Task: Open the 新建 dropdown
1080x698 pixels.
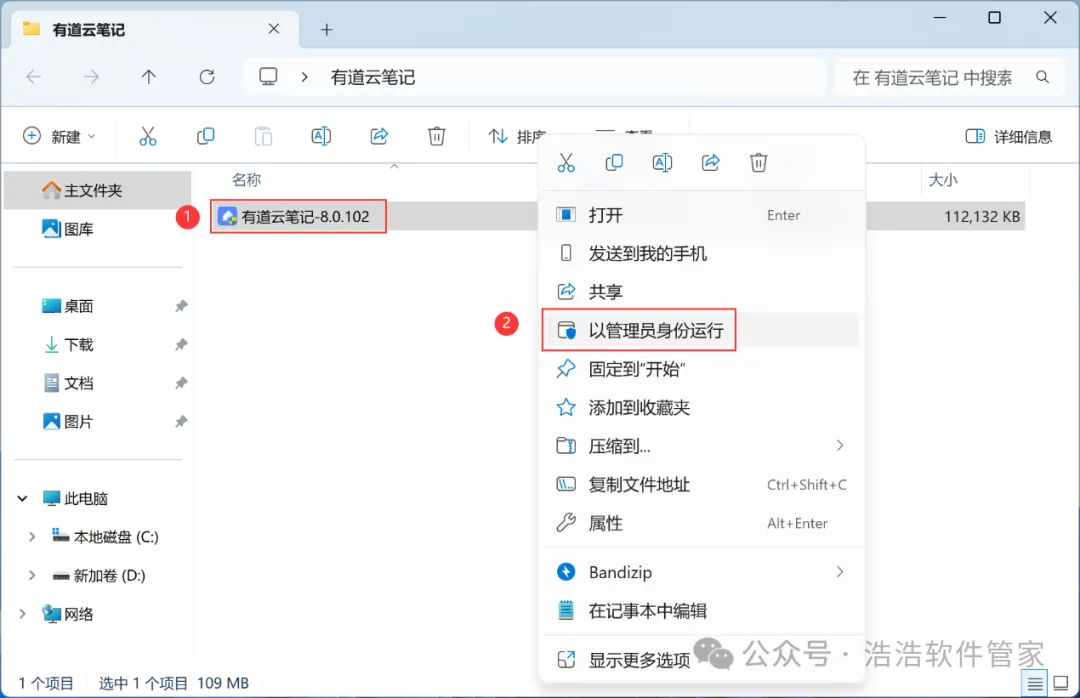Action: tap(59, 136)
